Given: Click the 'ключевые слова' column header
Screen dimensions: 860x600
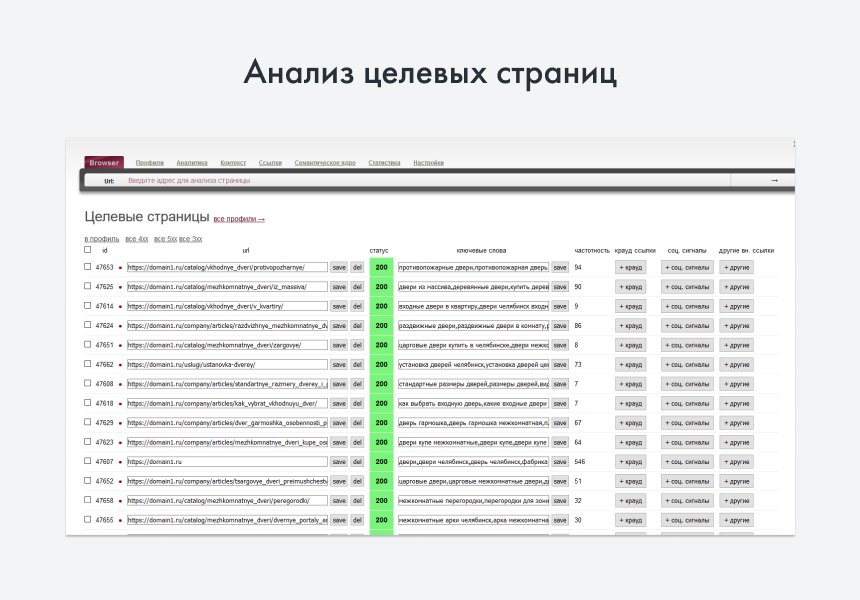Looking at the screenshot, I should 481,251.
